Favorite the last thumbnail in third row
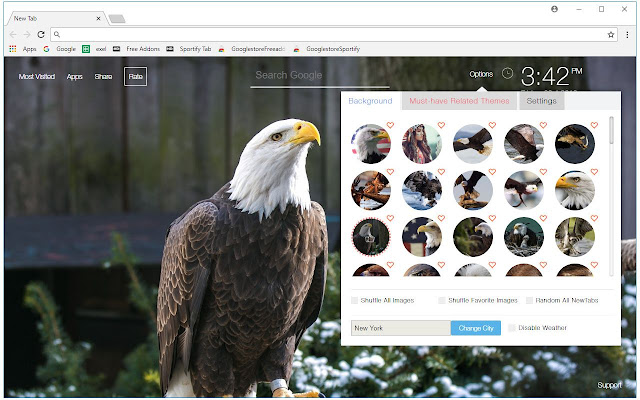Viewport: 640px width, 400px height. [x=594, y=218]
